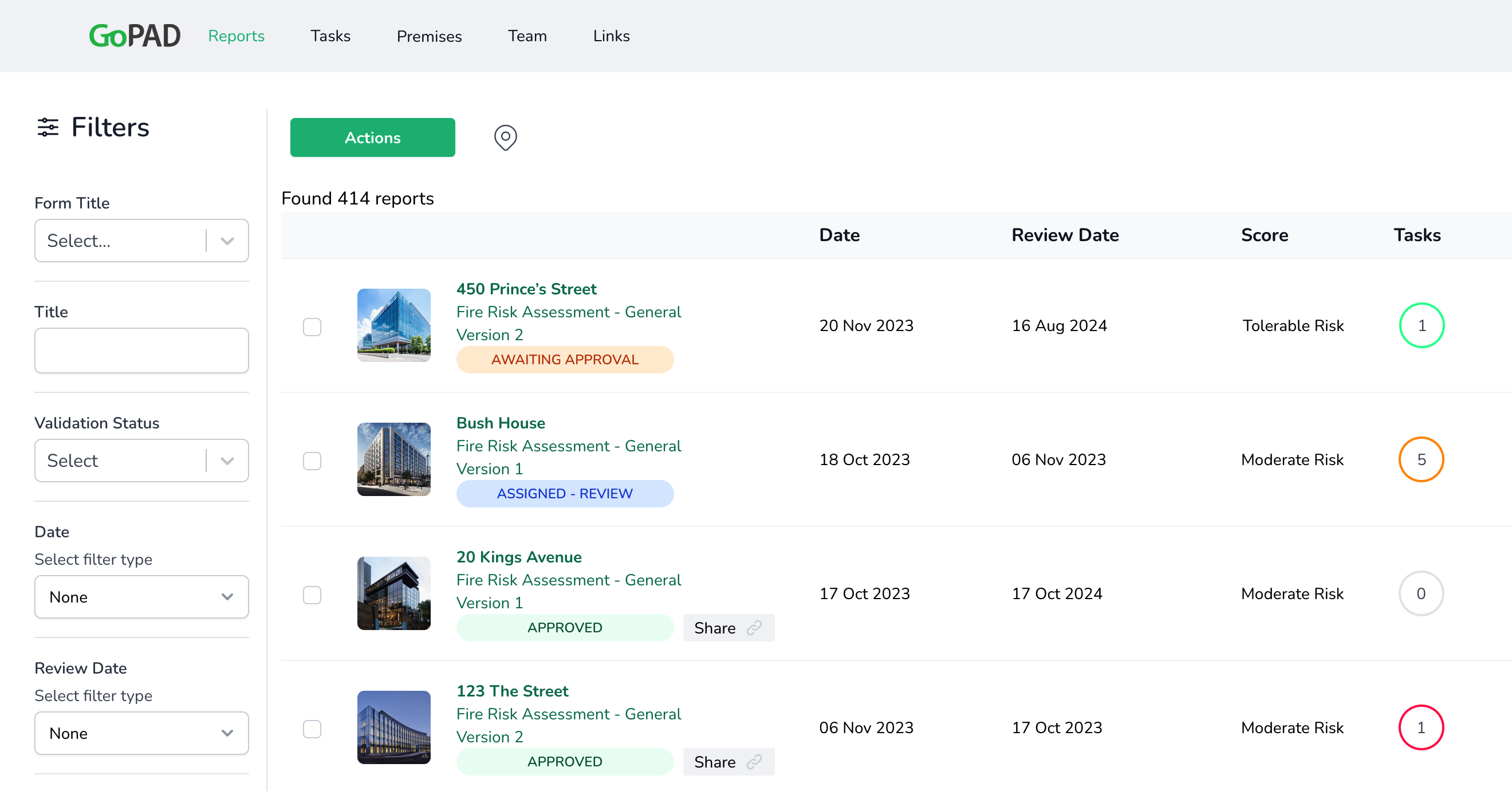Click into the Title filter text field
The image size is (1512, 791).
point(141,351)
